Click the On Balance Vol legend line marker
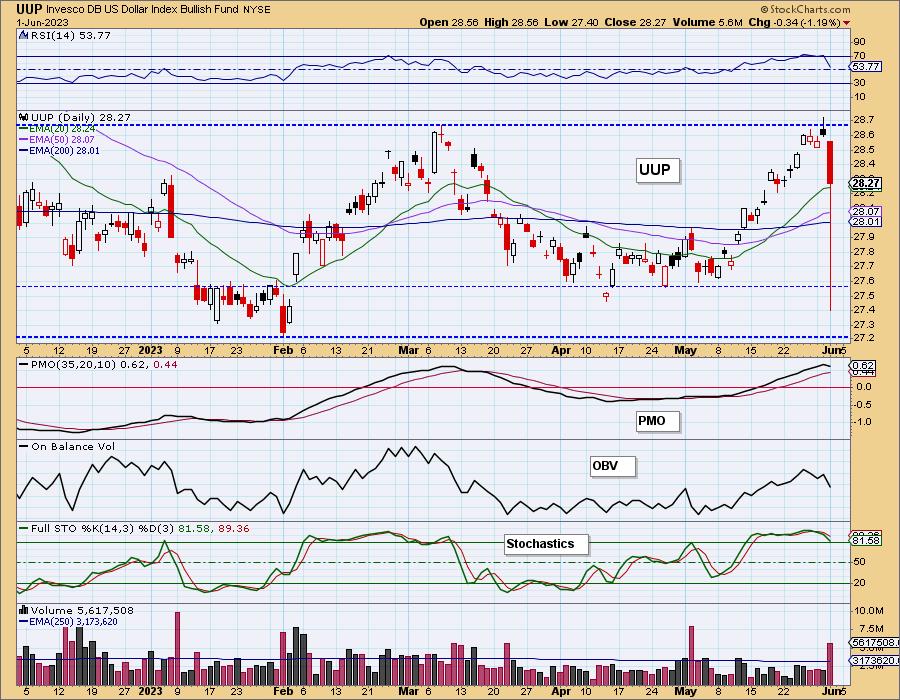This screenshot has width=900, height=700. [24, 446]
